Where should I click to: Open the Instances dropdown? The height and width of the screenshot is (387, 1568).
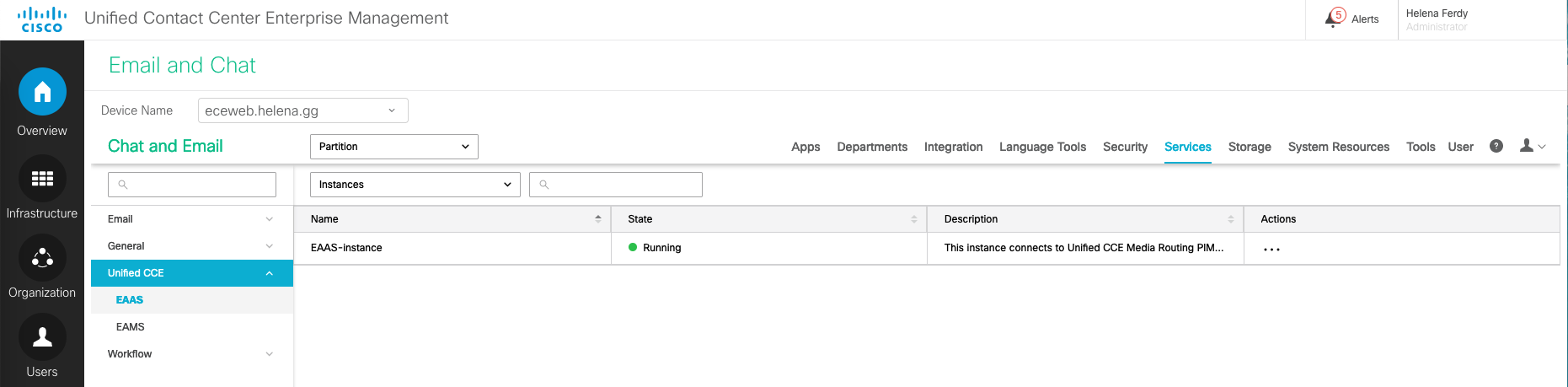pos(415,185)
